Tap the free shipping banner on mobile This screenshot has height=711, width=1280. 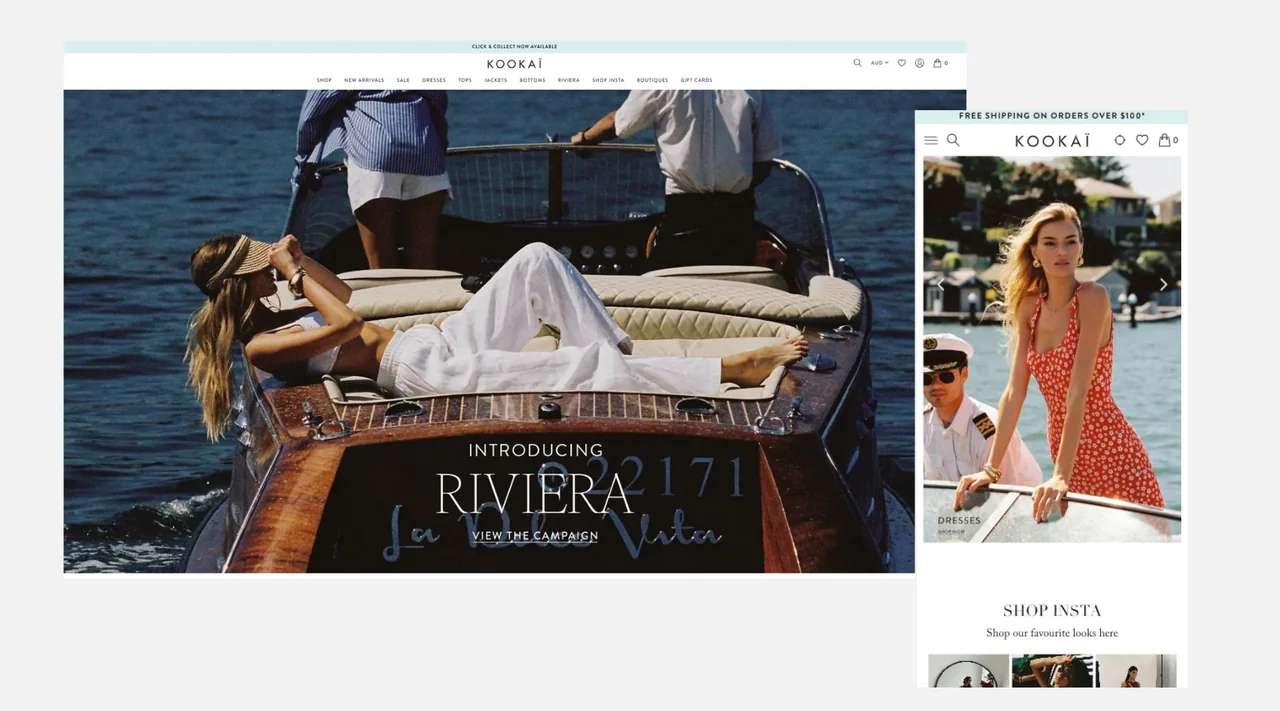(1051, 116)
